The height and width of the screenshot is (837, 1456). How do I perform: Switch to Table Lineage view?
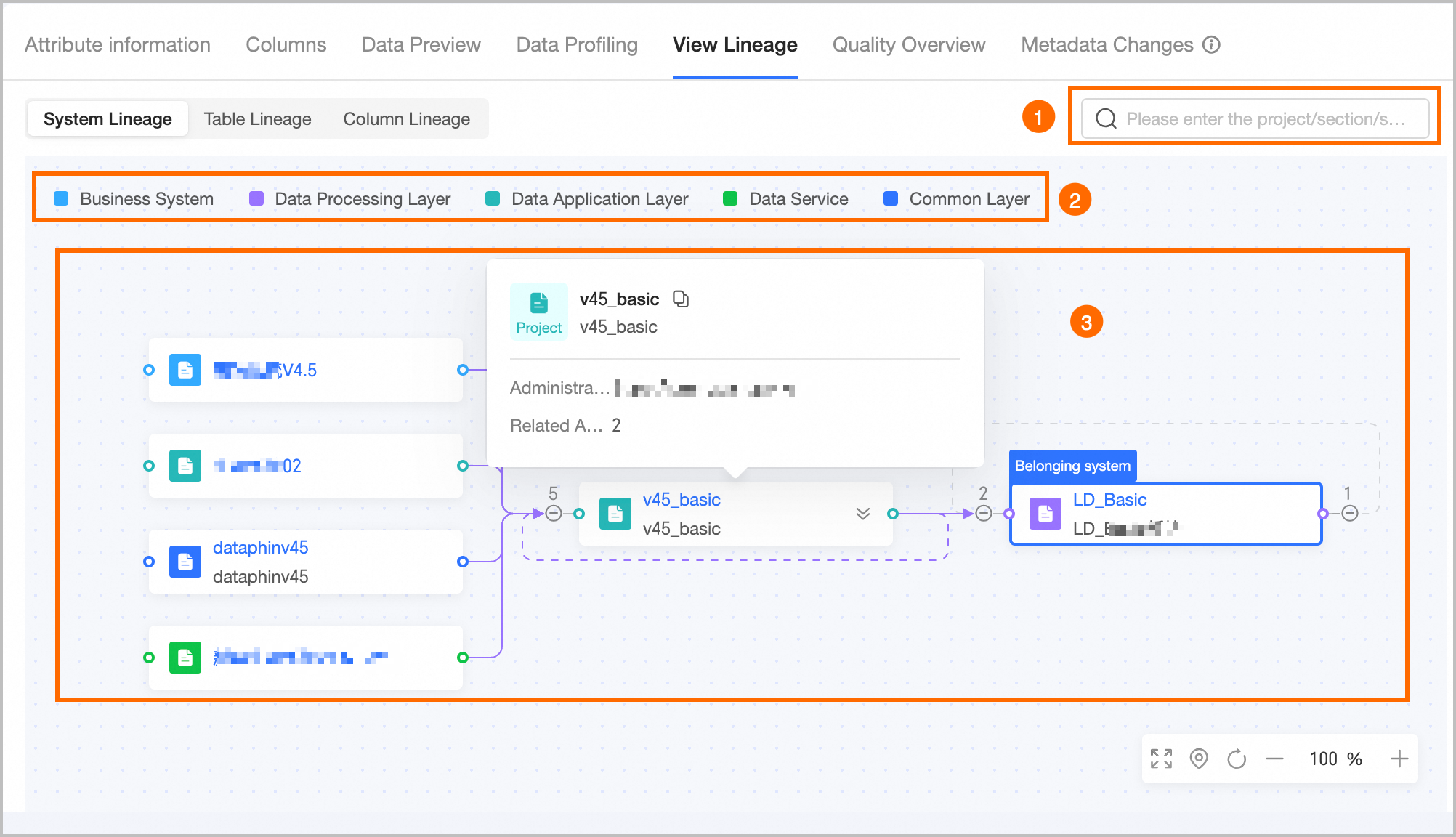pyautogui.click(x=257, y=118)
